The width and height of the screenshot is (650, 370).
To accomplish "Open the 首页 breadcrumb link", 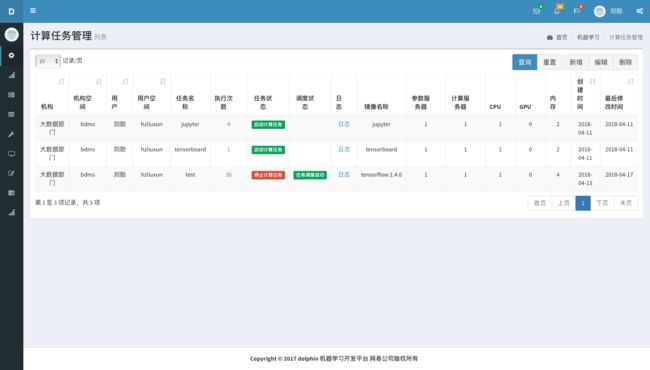I will (562, 37).
